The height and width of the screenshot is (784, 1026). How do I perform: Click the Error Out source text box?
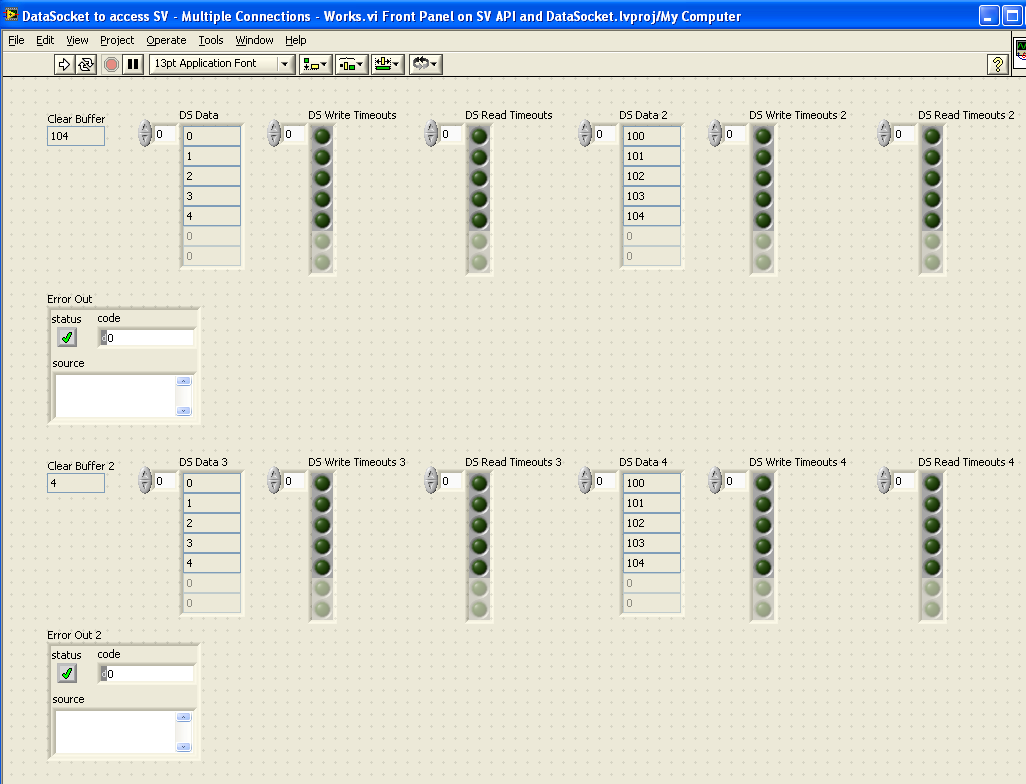tap(115, 395)
